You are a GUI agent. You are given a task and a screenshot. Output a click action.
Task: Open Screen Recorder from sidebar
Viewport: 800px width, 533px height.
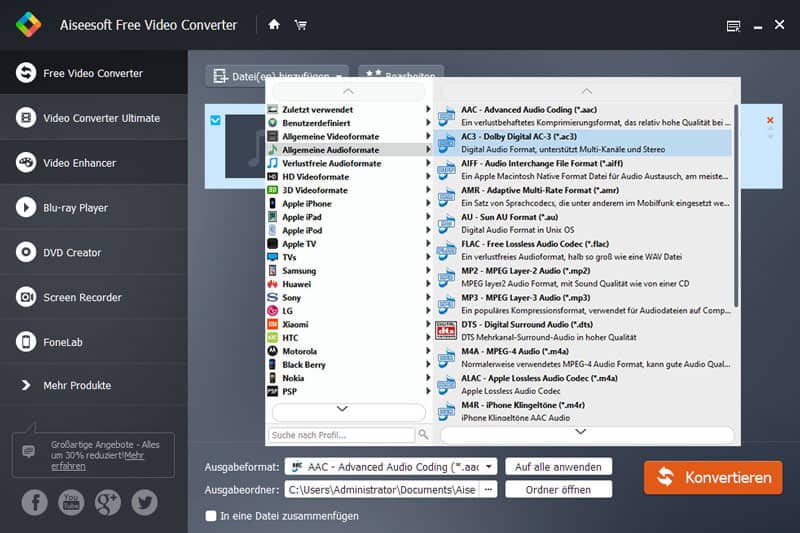(93, 297)
